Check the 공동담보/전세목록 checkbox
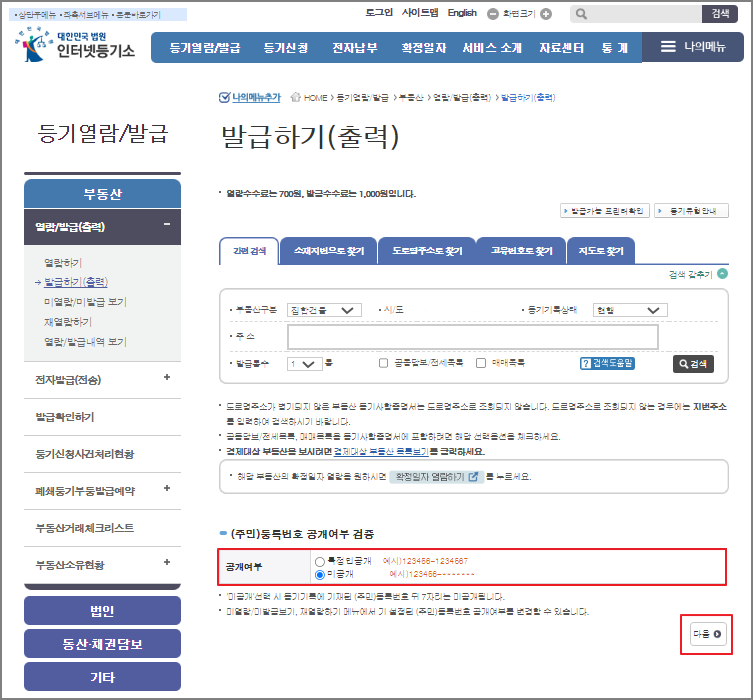The image size is (753, 700). click(x=383, y=363)
